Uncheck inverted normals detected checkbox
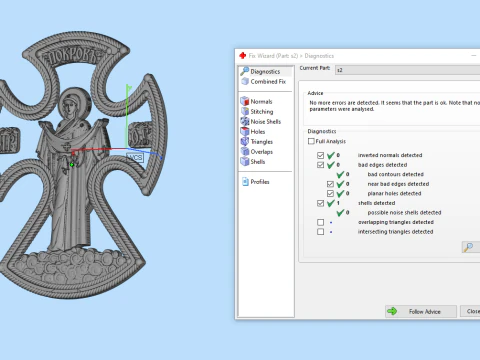 click(320, 155)
